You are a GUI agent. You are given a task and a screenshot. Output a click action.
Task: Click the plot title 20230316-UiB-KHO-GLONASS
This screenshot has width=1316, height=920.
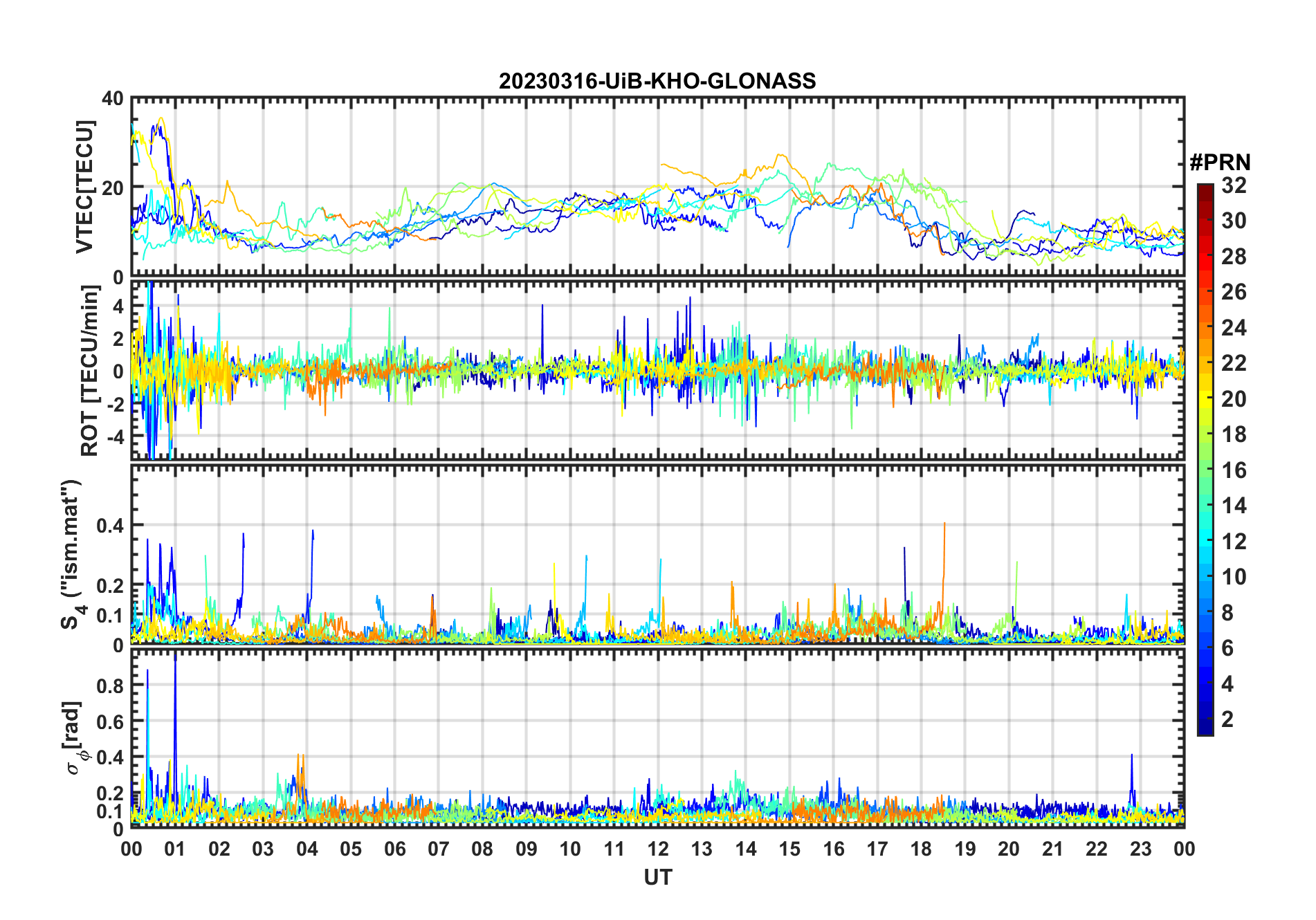[657, 82]
